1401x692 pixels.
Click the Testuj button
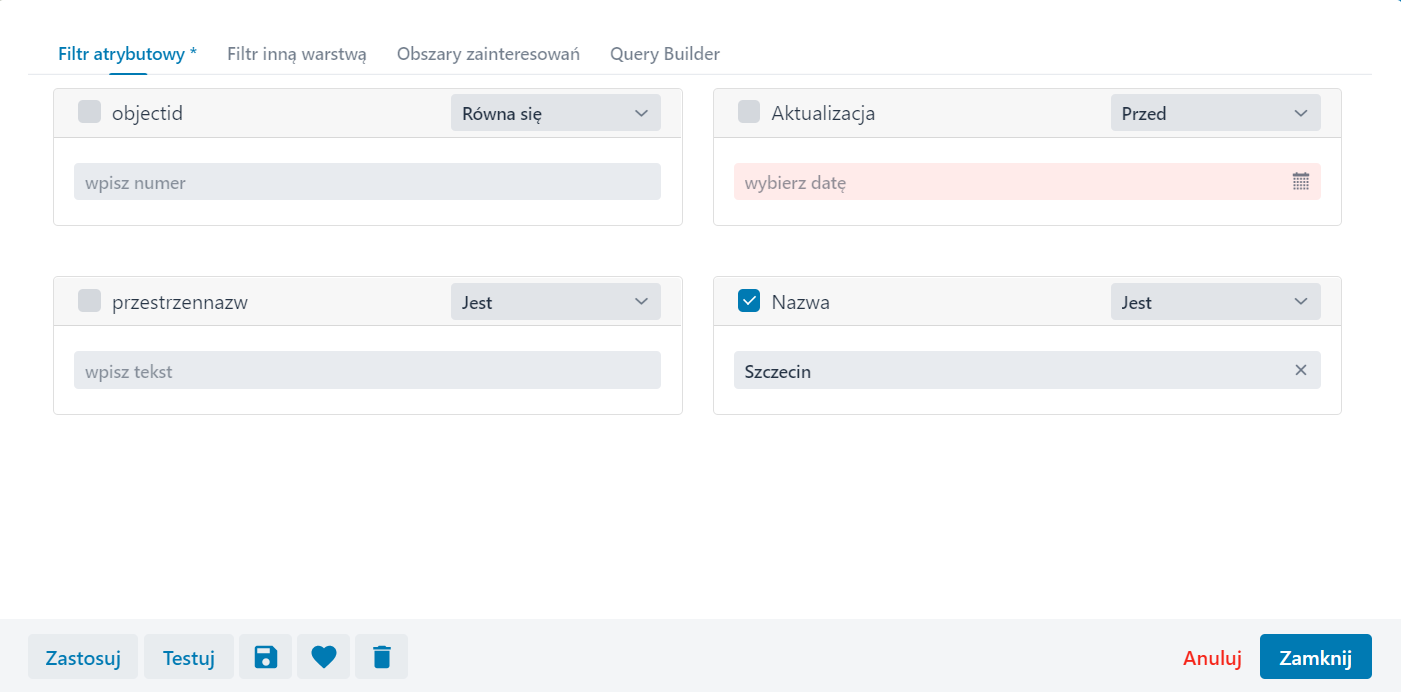pos(189,657)
